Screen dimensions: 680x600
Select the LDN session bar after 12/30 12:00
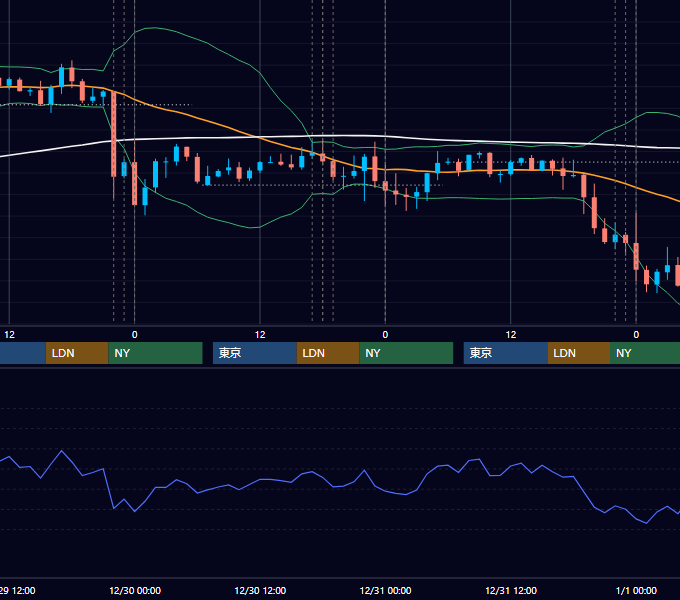point(328,353)
